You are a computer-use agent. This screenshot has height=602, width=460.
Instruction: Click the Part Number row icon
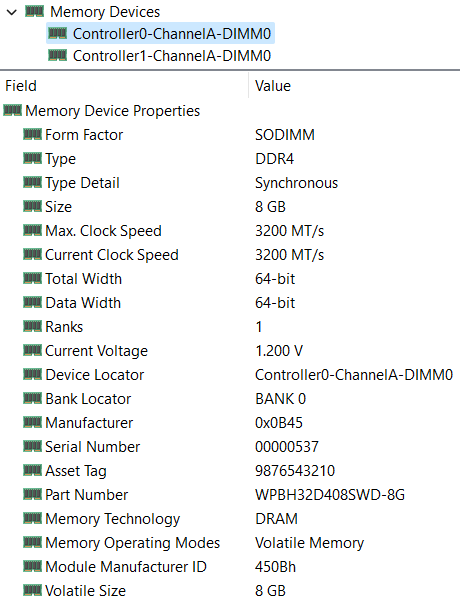[32, 494]
